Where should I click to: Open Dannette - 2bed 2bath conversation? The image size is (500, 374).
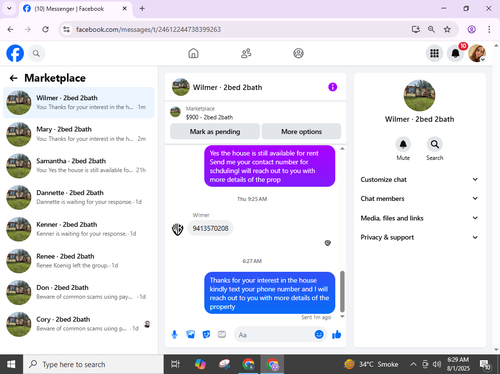79,197
